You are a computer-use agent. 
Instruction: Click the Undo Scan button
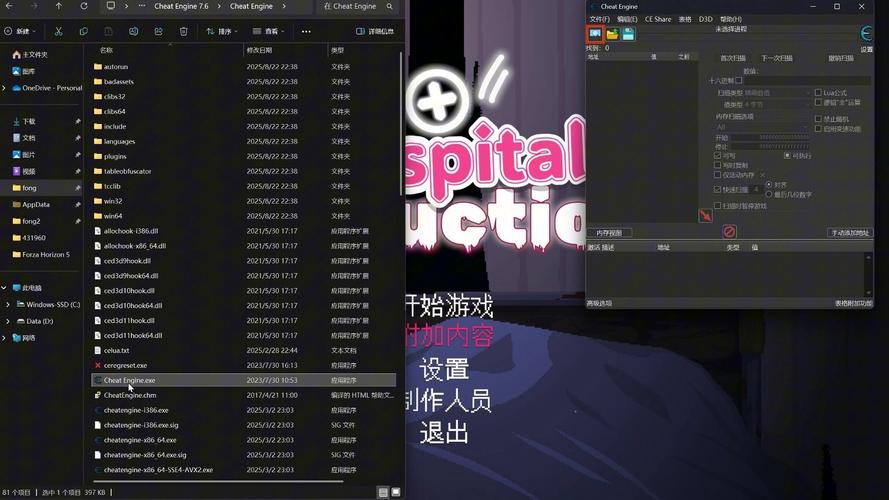pyautogui.click(x=841, y=58)
